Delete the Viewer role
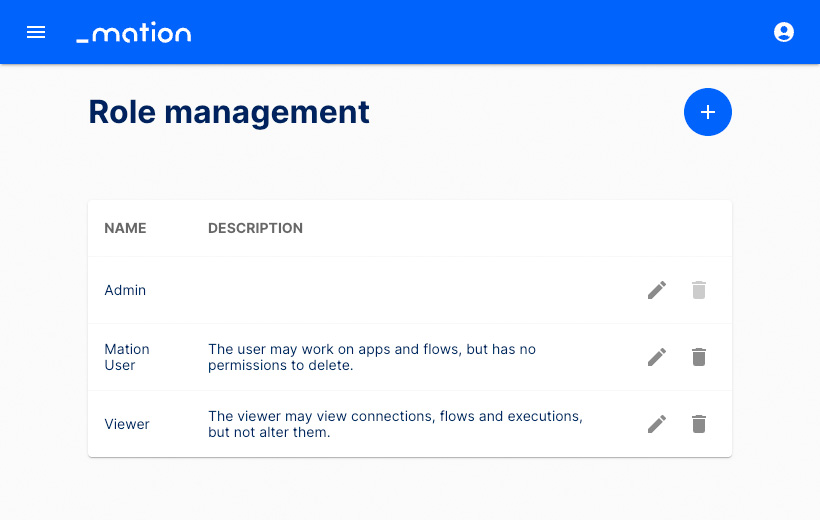The height and width of the screenshot is (520, 820). click(699, 424)
